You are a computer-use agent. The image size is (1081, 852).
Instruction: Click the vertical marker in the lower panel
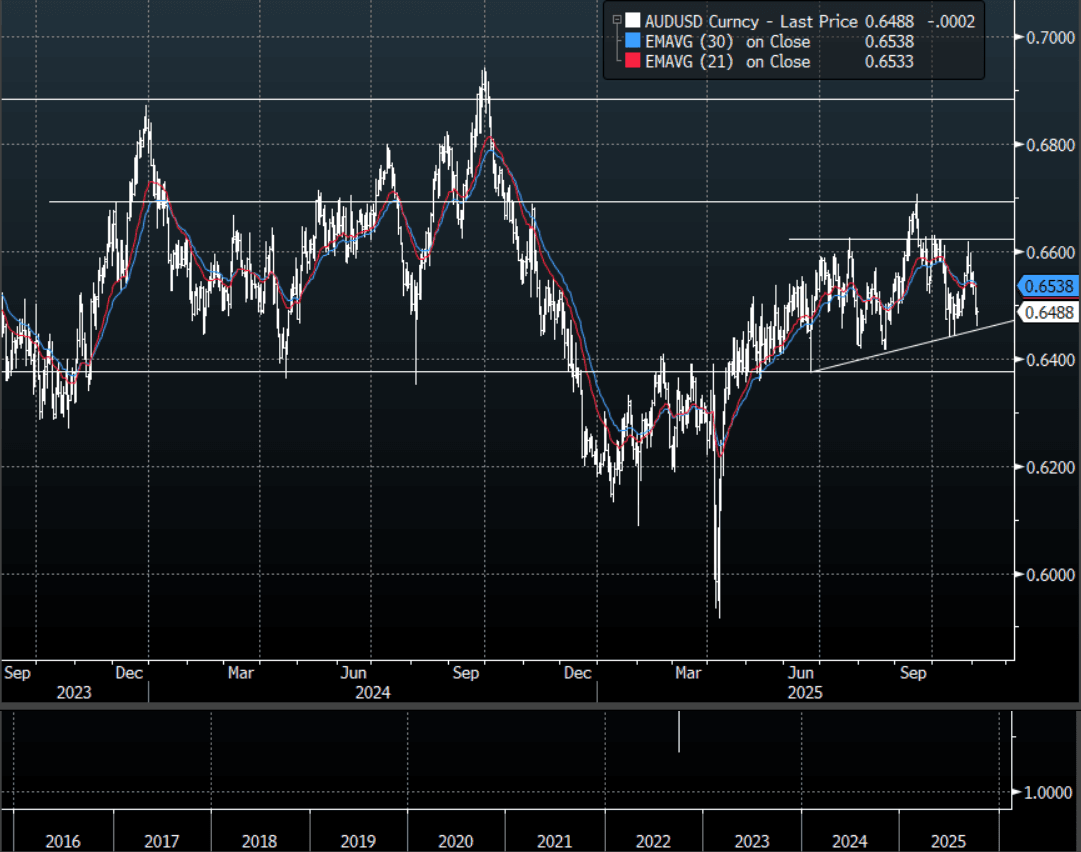coord(679,731)
